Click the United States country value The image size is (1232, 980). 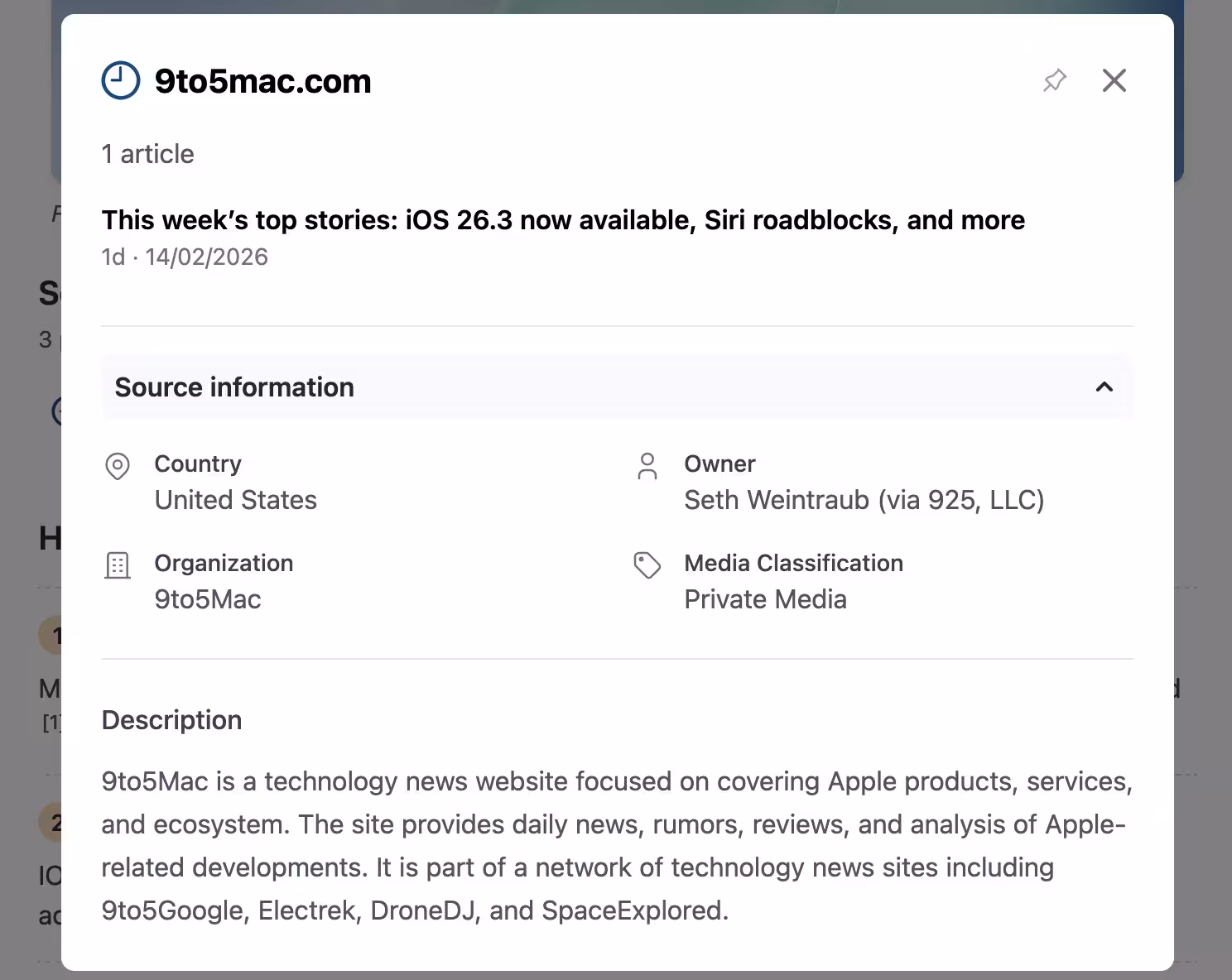pos(236,500)
